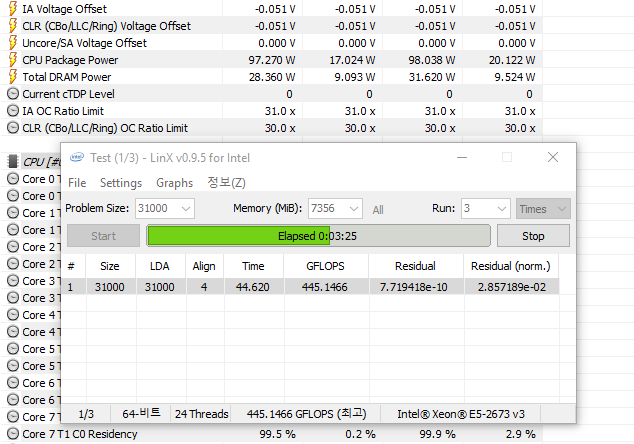Click the IA Voltage Offset lightning icon
The height and width of the screenshot is (444, 634).
pos(13,8)
